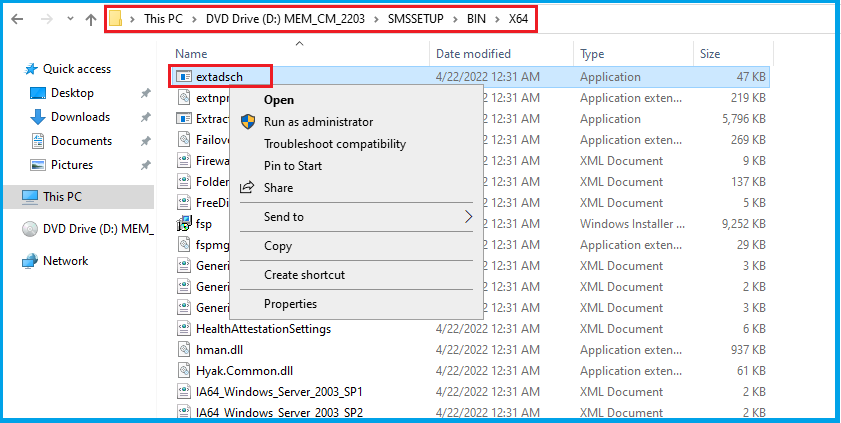Select the HealthAttestationSettings file
Viewport: 841px width, 423px height.
(263, 328)
